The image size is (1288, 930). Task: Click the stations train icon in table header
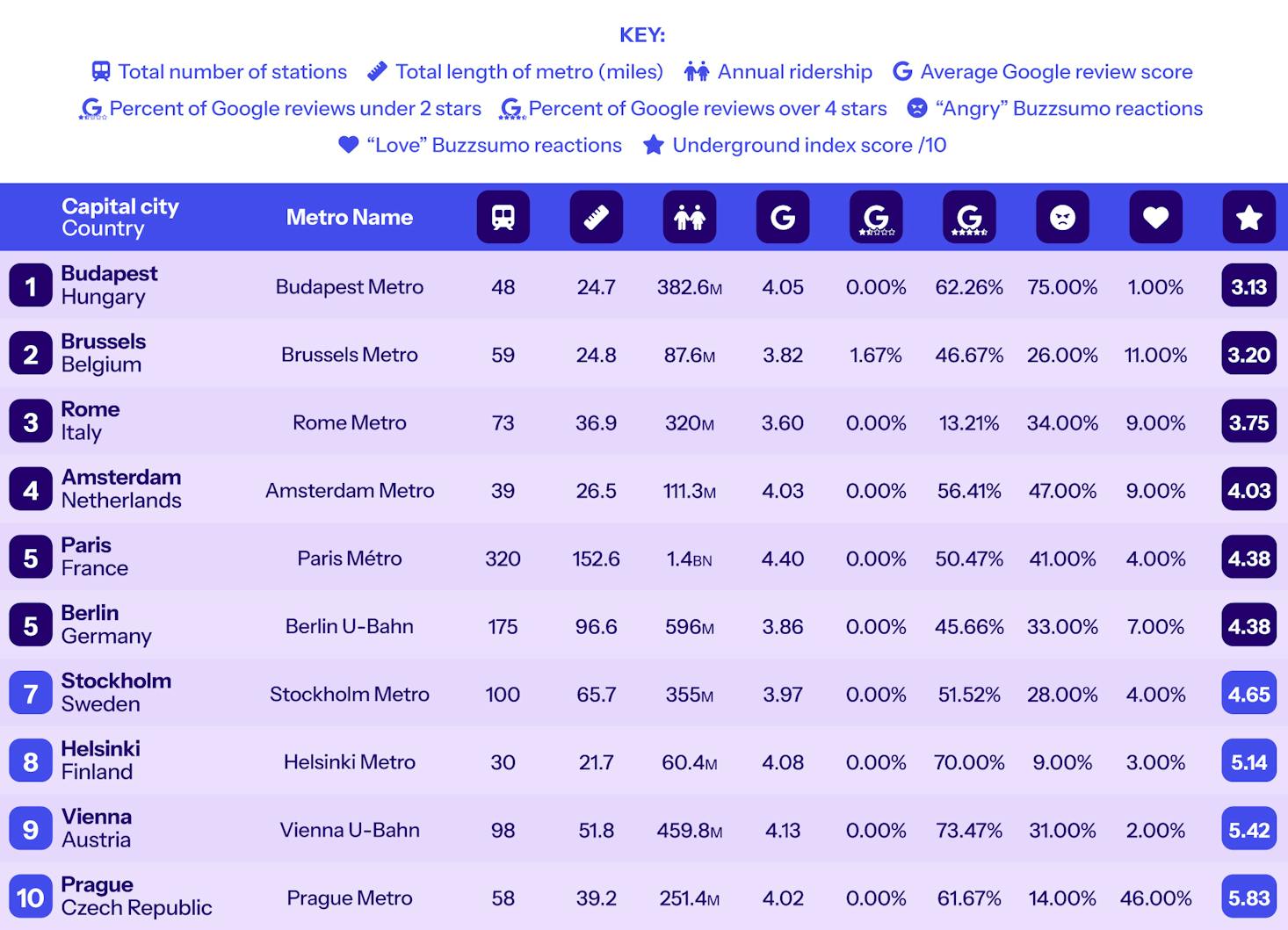[503, 217]
